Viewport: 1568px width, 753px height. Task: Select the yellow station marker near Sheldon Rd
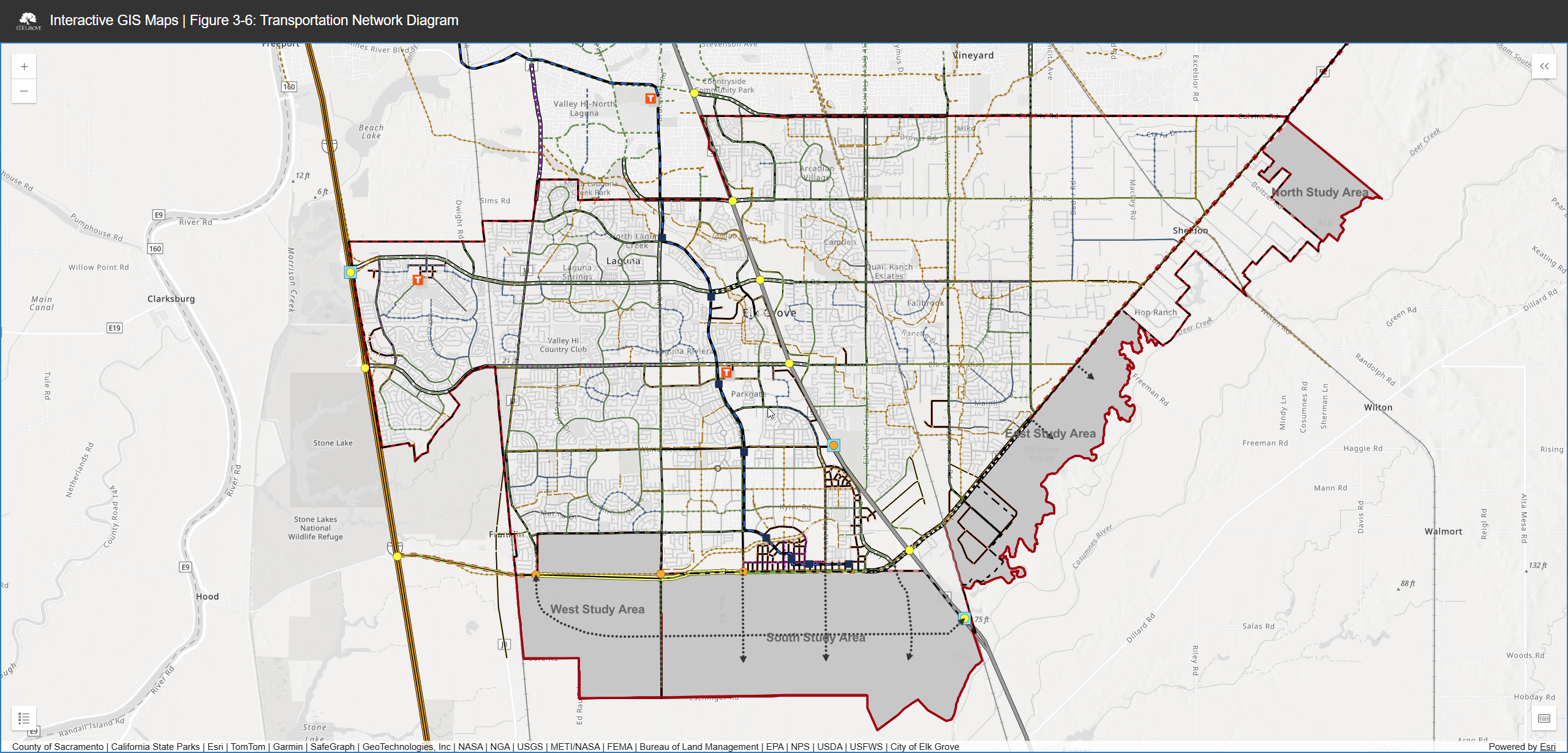(x=731, y=200)
